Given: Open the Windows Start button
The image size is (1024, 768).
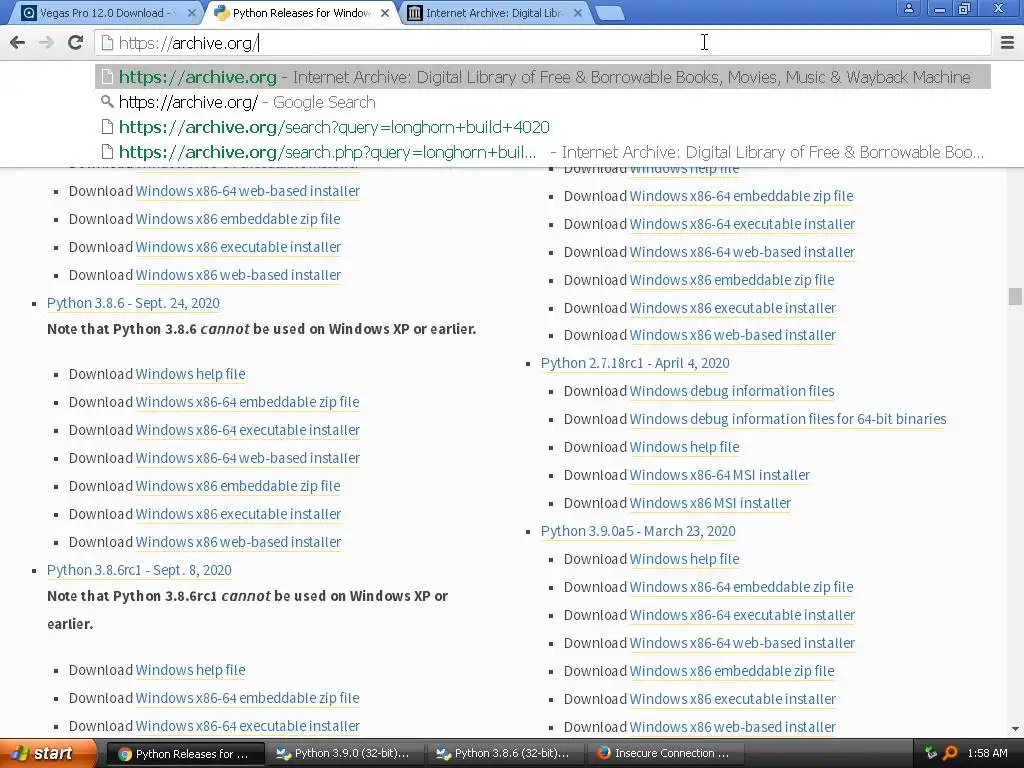Looking at the screenshot, I should [46, 754].
